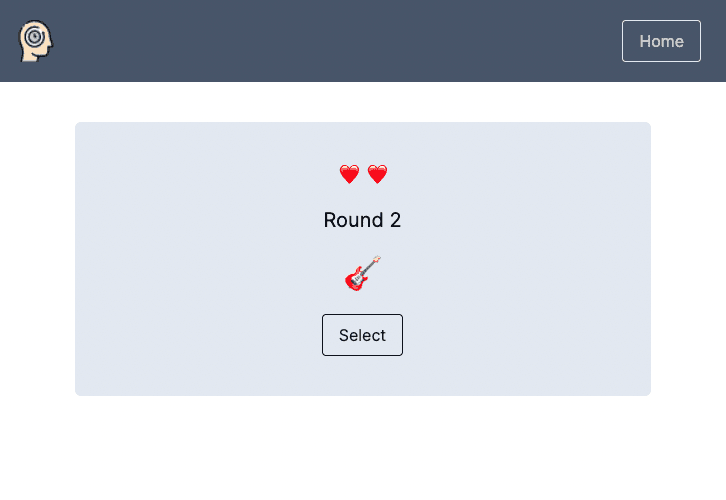Click the memory game head icon
The width and height of the screenshot is (726, 500).
pyautogui.click(x=36, y=41)
